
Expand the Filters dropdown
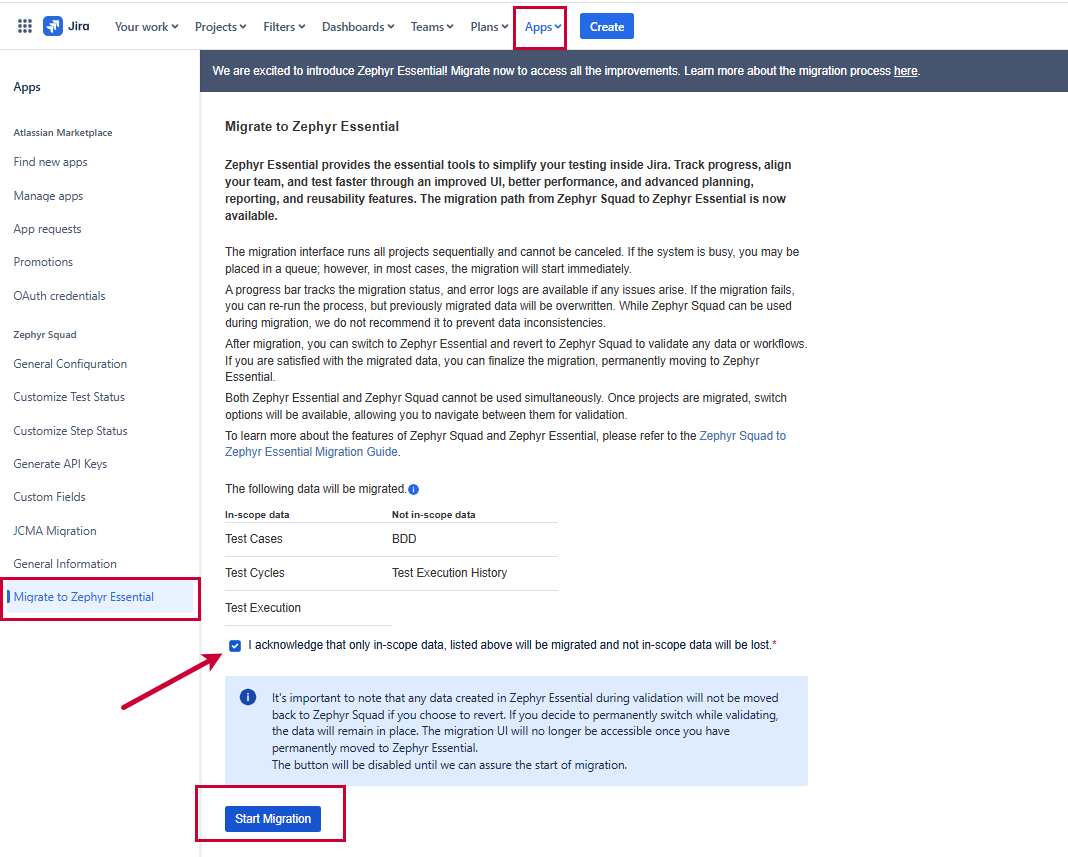[x=284, y=27]
